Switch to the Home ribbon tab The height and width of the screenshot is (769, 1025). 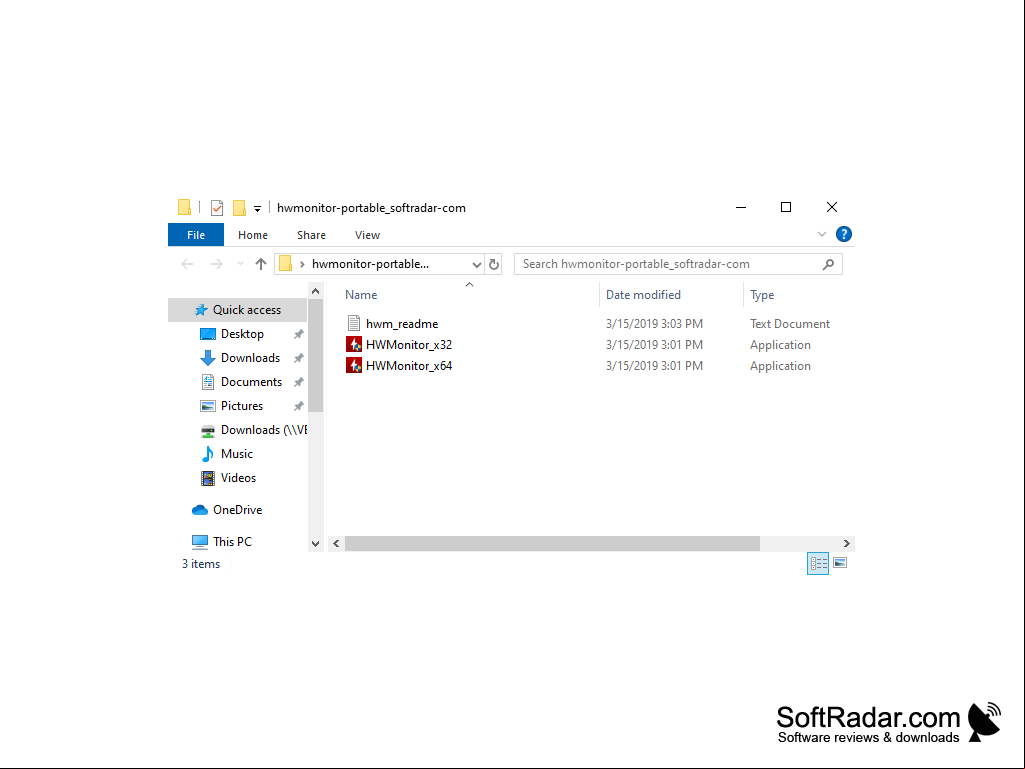pos(253,235)
